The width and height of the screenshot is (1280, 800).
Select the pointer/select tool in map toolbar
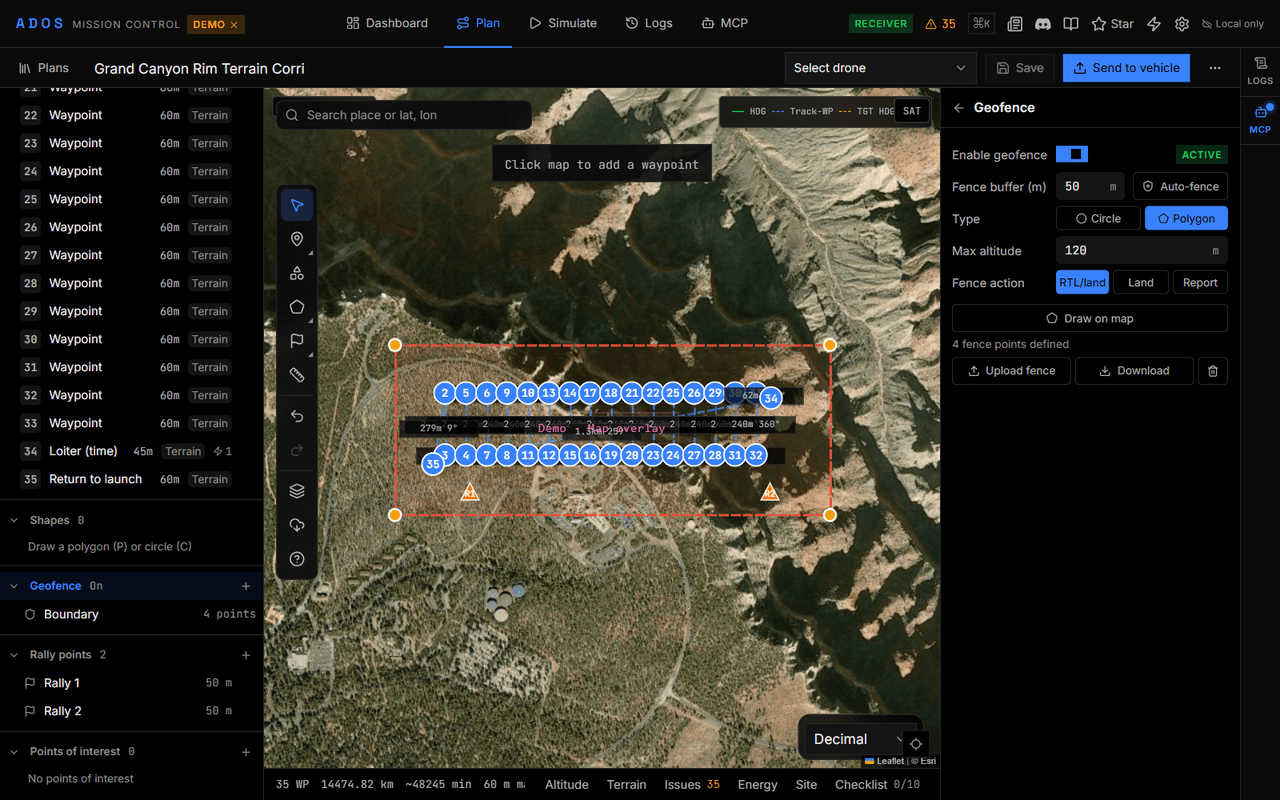click(x=297, y=205)
